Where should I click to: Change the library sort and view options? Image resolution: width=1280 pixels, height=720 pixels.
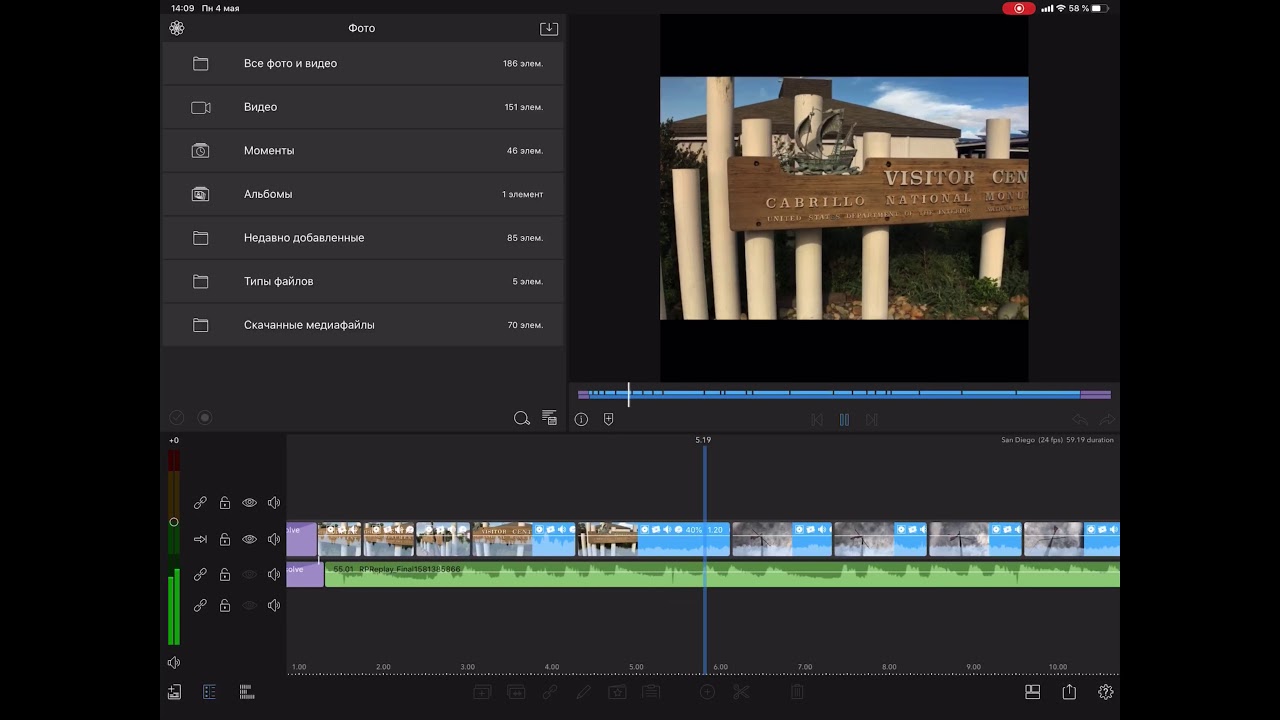tap(549, 418)
